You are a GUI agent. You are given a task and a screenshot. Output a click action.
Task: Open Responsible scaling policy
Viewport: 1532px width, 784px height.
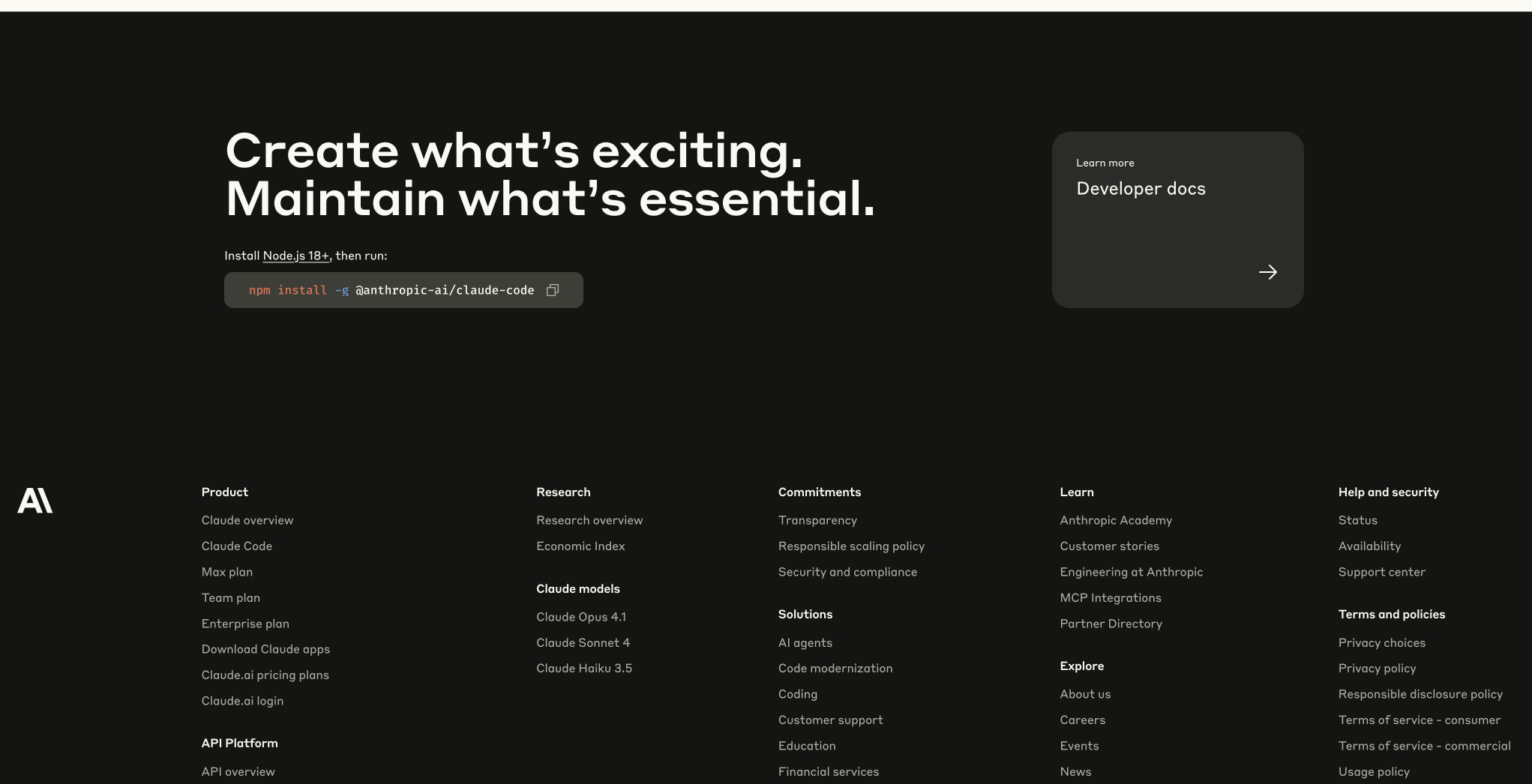(x=851, y=546)
